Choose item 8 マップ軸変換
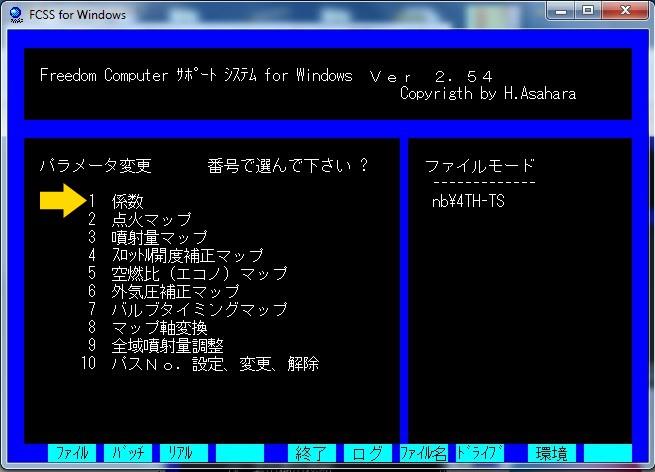Screen dimensions: 655x472 [x=148, y=327]
